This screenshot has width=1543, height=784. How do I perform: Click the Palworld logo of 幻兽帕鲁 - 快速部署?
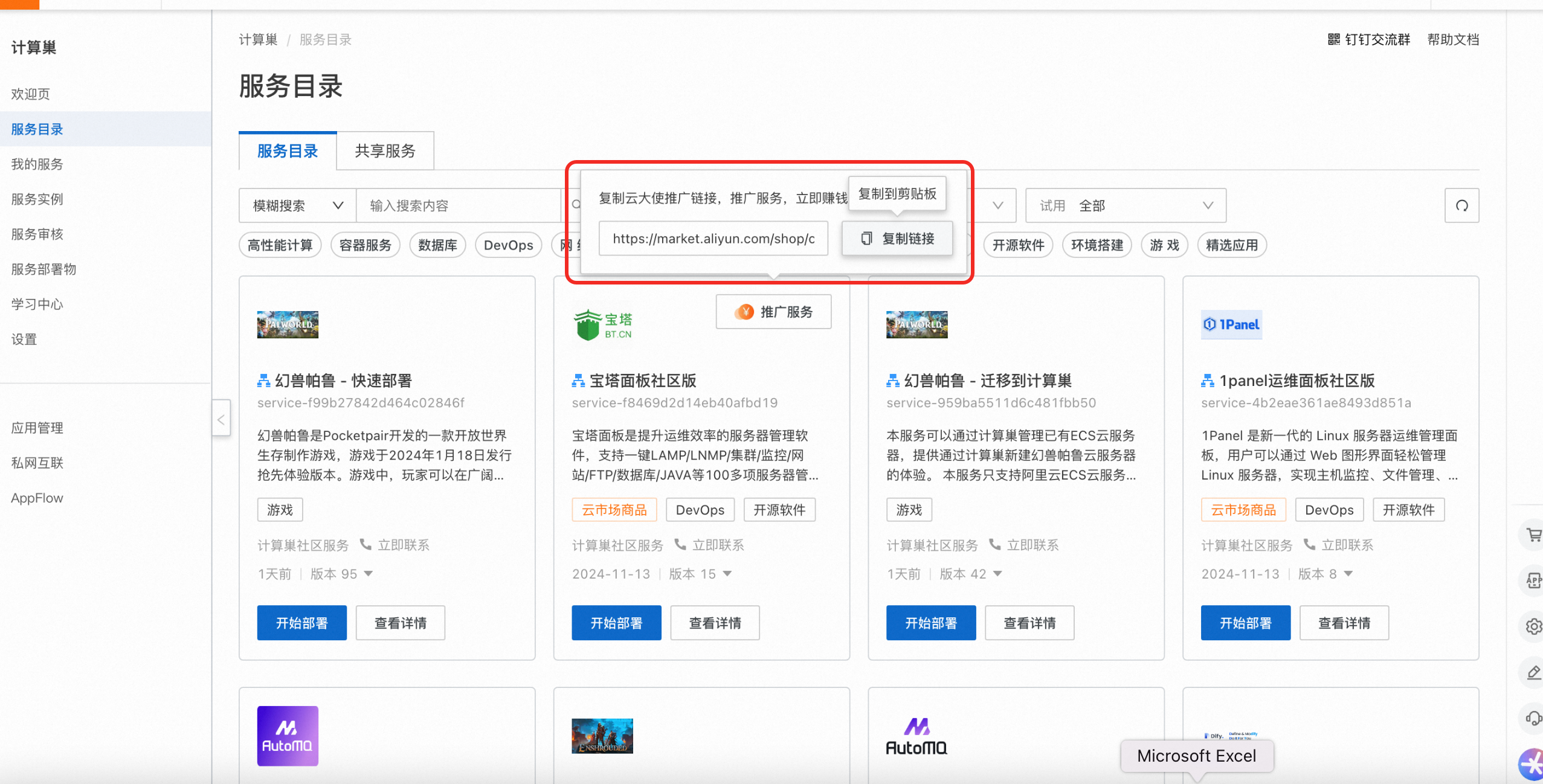tap(288, 324)
